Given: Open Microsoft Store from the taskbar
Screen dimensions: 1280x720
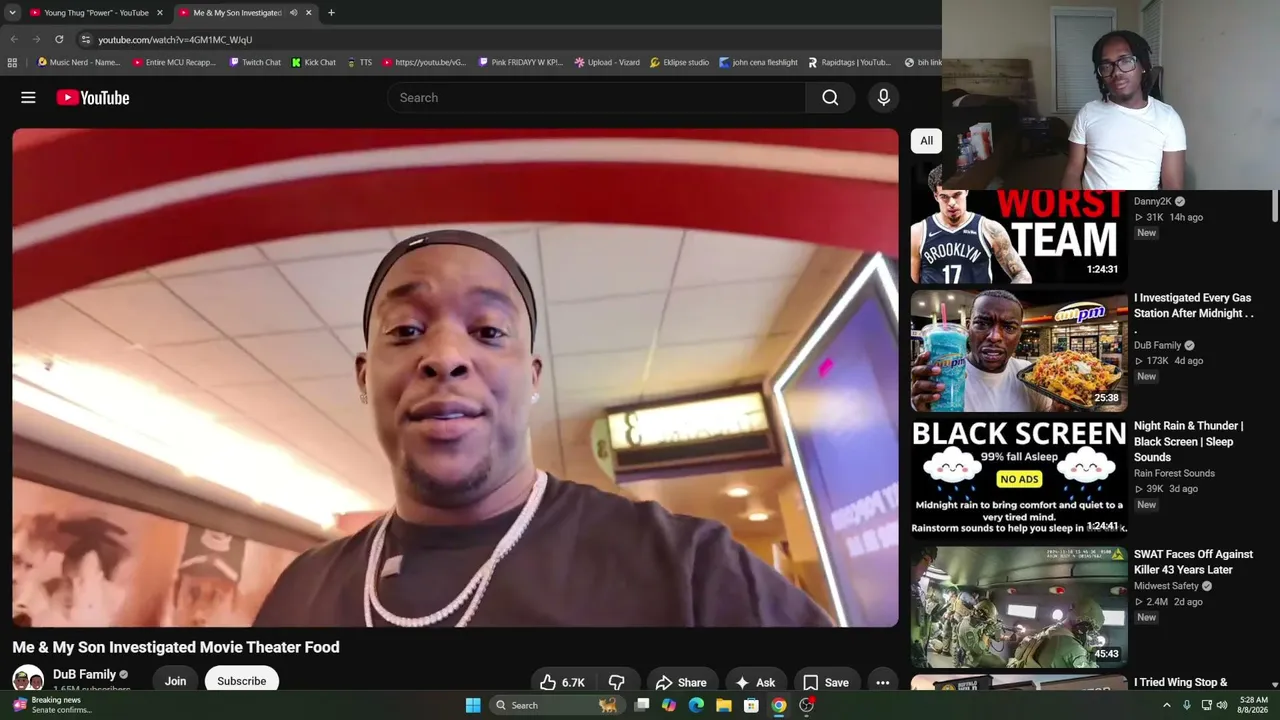Looking at the screenshot, I should tap(751, 705).
